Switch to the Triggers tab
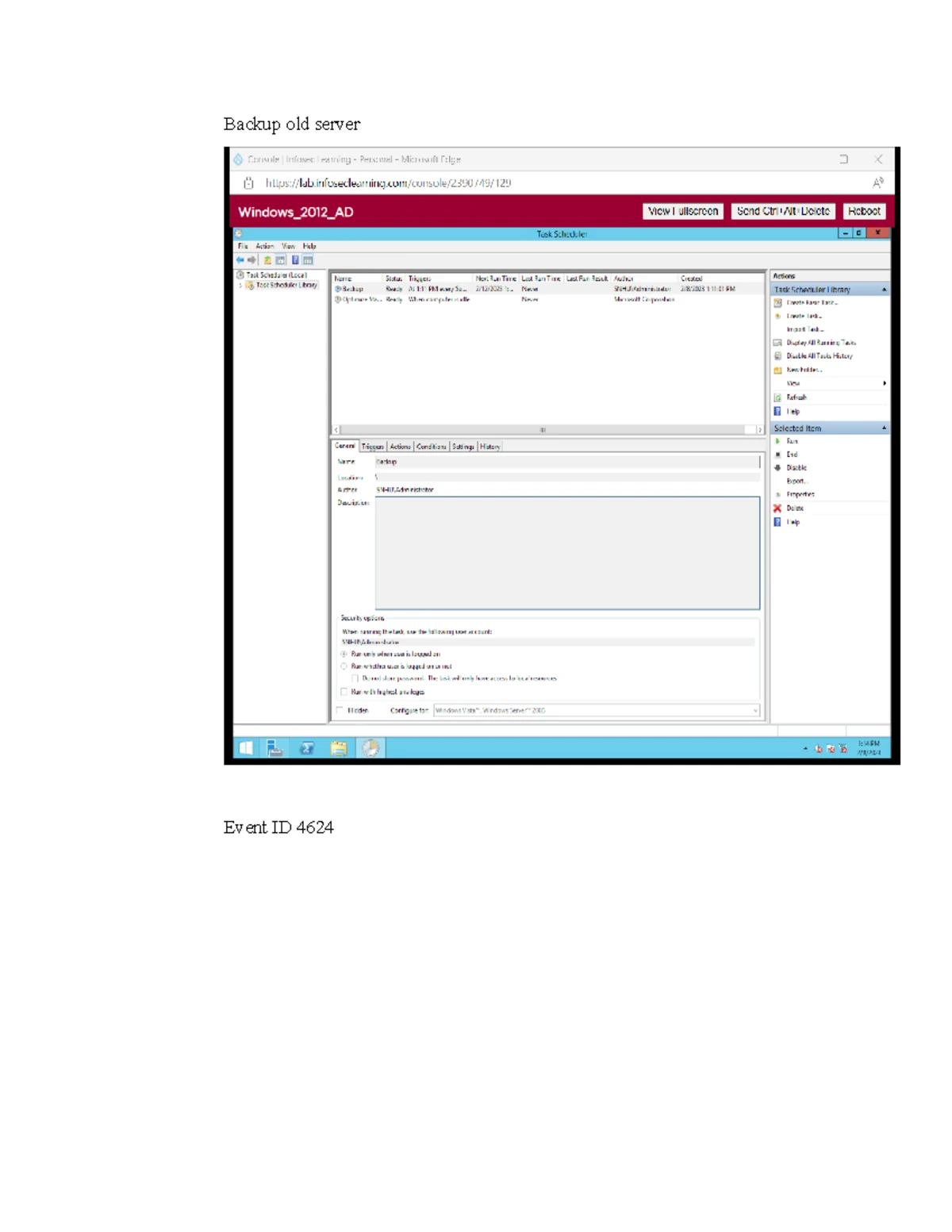 tap(372, 447)
